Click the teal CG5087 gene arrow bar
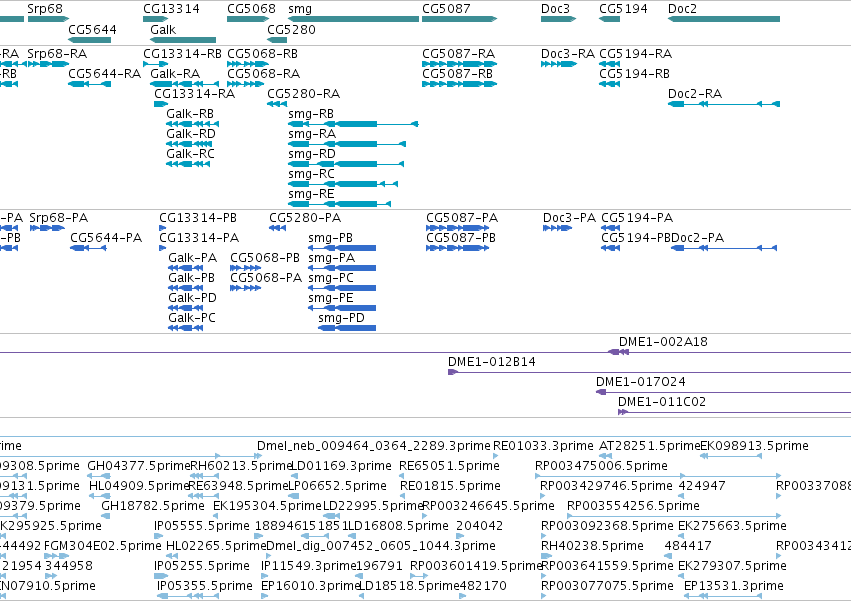Image resolution: width=851 pixels, height=601 pixels. (x=460, y=19)
